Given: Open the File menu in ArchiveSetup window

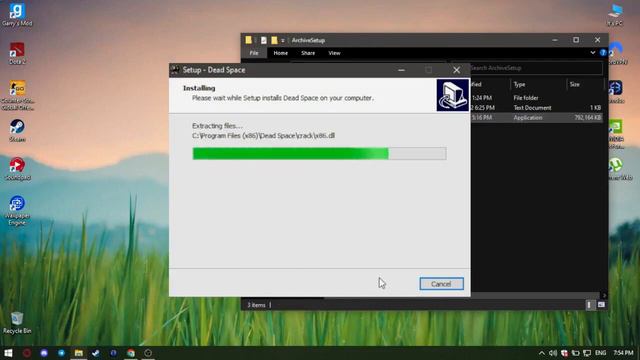Looking at the screenshot, I should [x=254, y=53].
